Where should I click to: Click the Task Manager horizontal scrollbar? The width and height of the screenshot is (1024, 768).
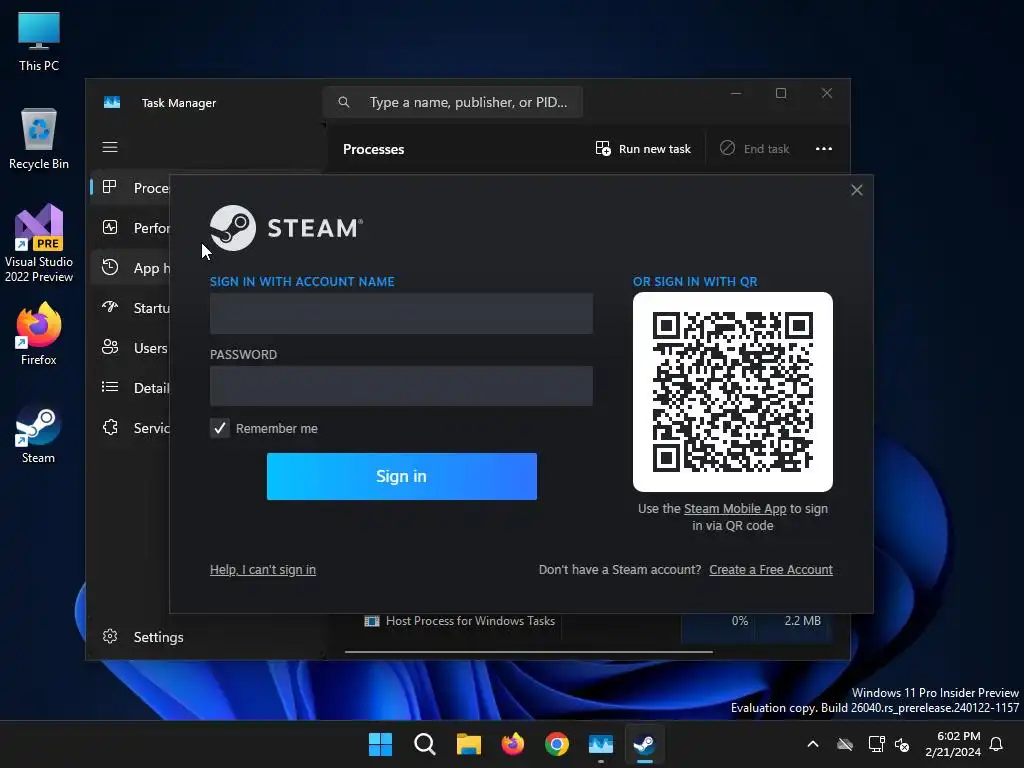tap(528, 651)
